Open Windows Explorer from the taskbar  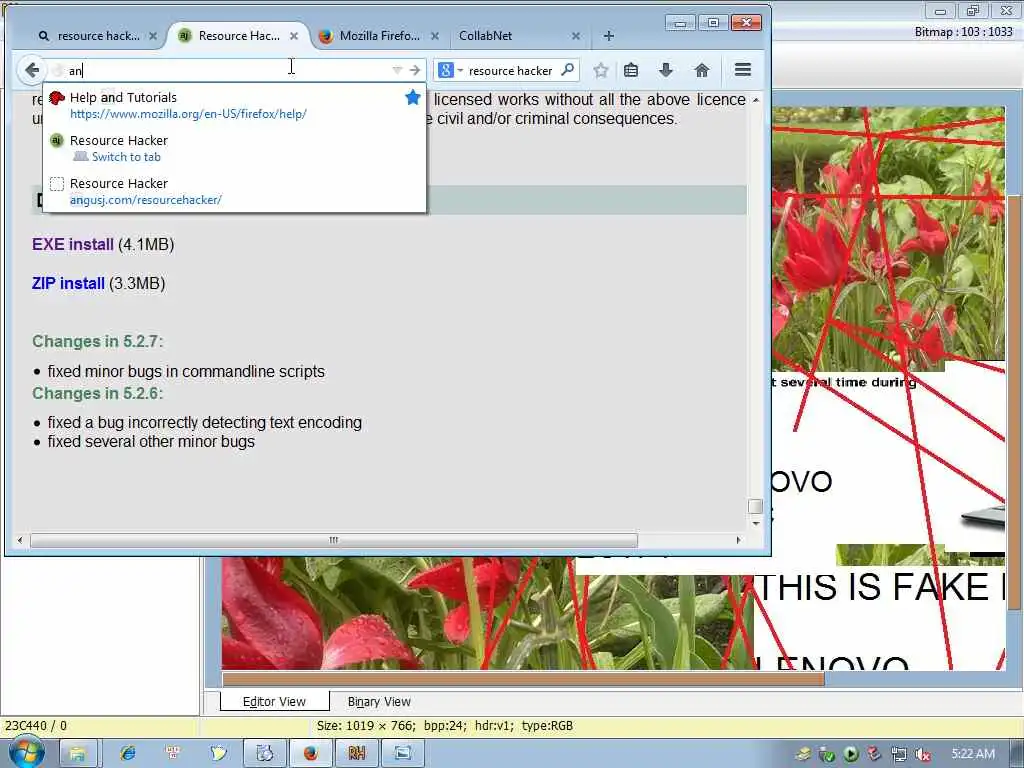(77, 754)
